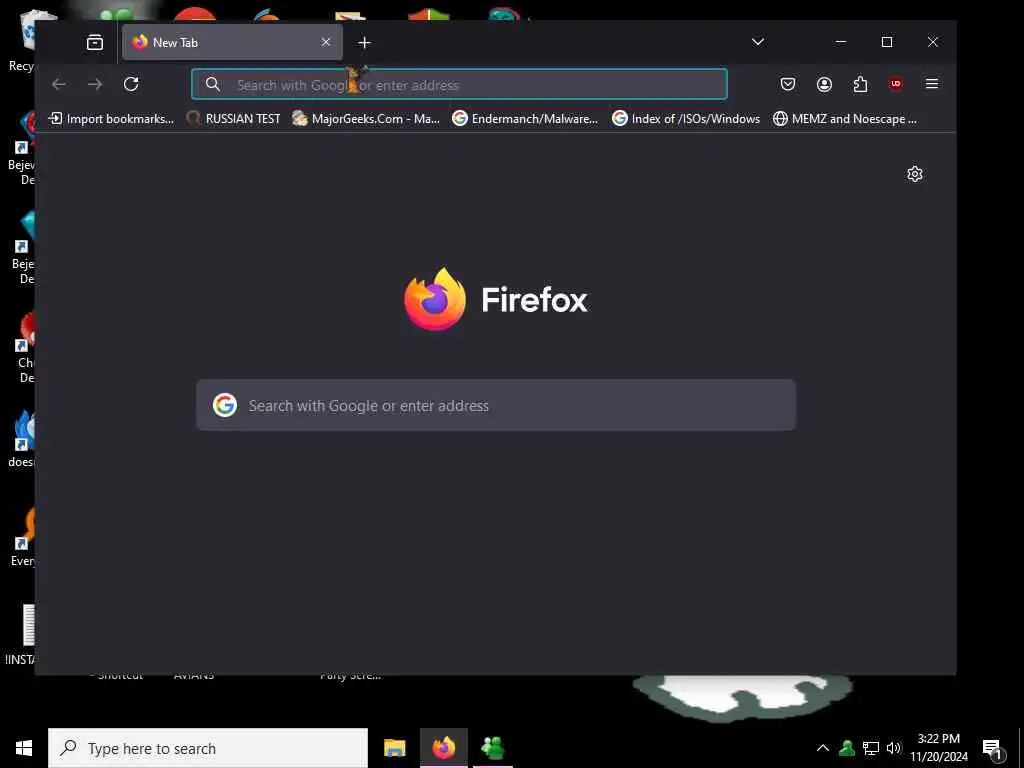Close the New Tab tab
Image resolution: width=1024 pixels, height=768 pixels.
point(326,42)
